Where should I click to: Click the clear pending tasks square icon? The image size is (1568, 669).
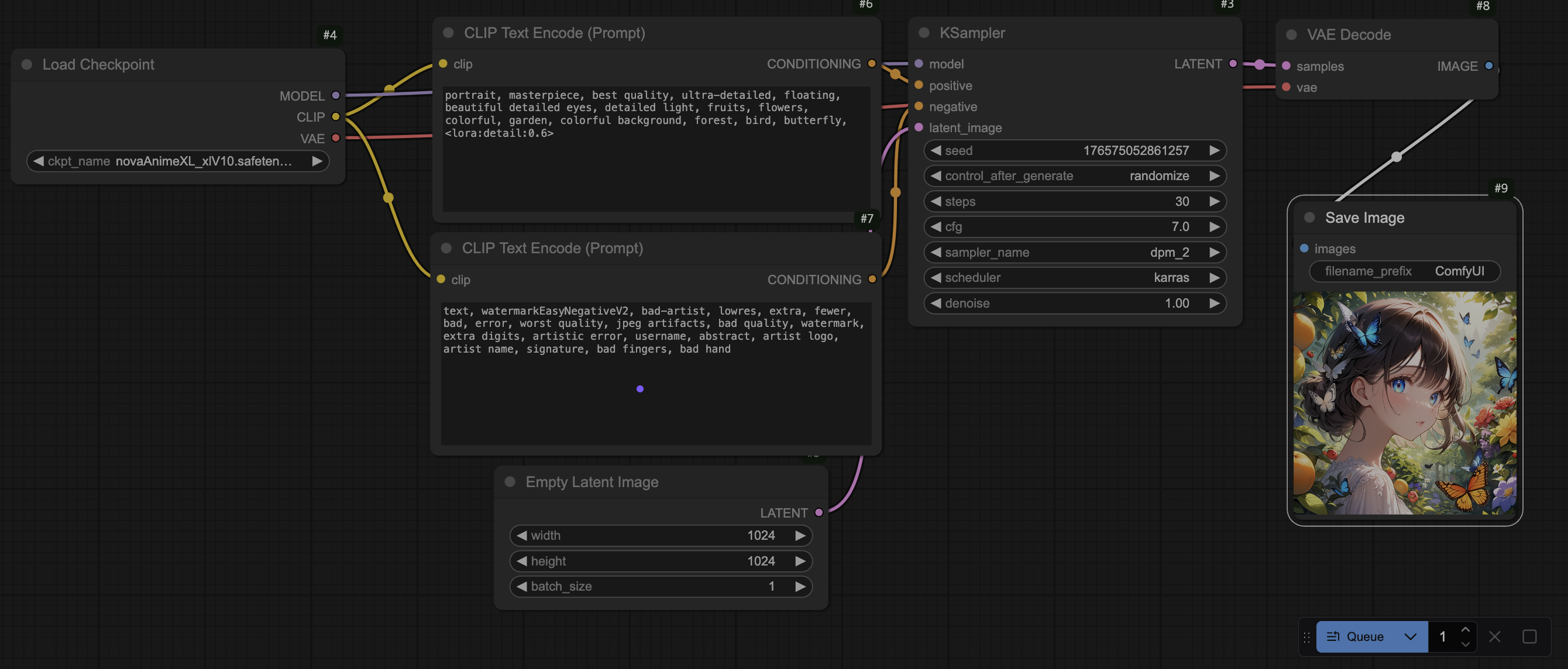point(1529,636)
